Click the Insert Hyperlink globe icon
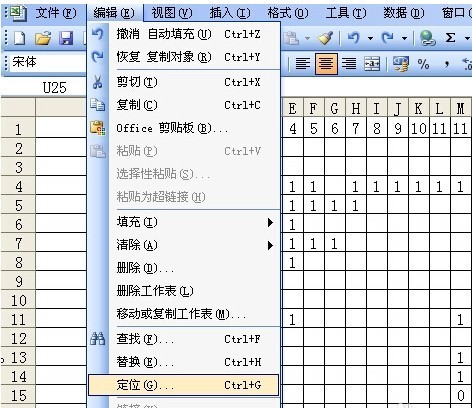Screen dimensions: 472x408 coord(428,38)
